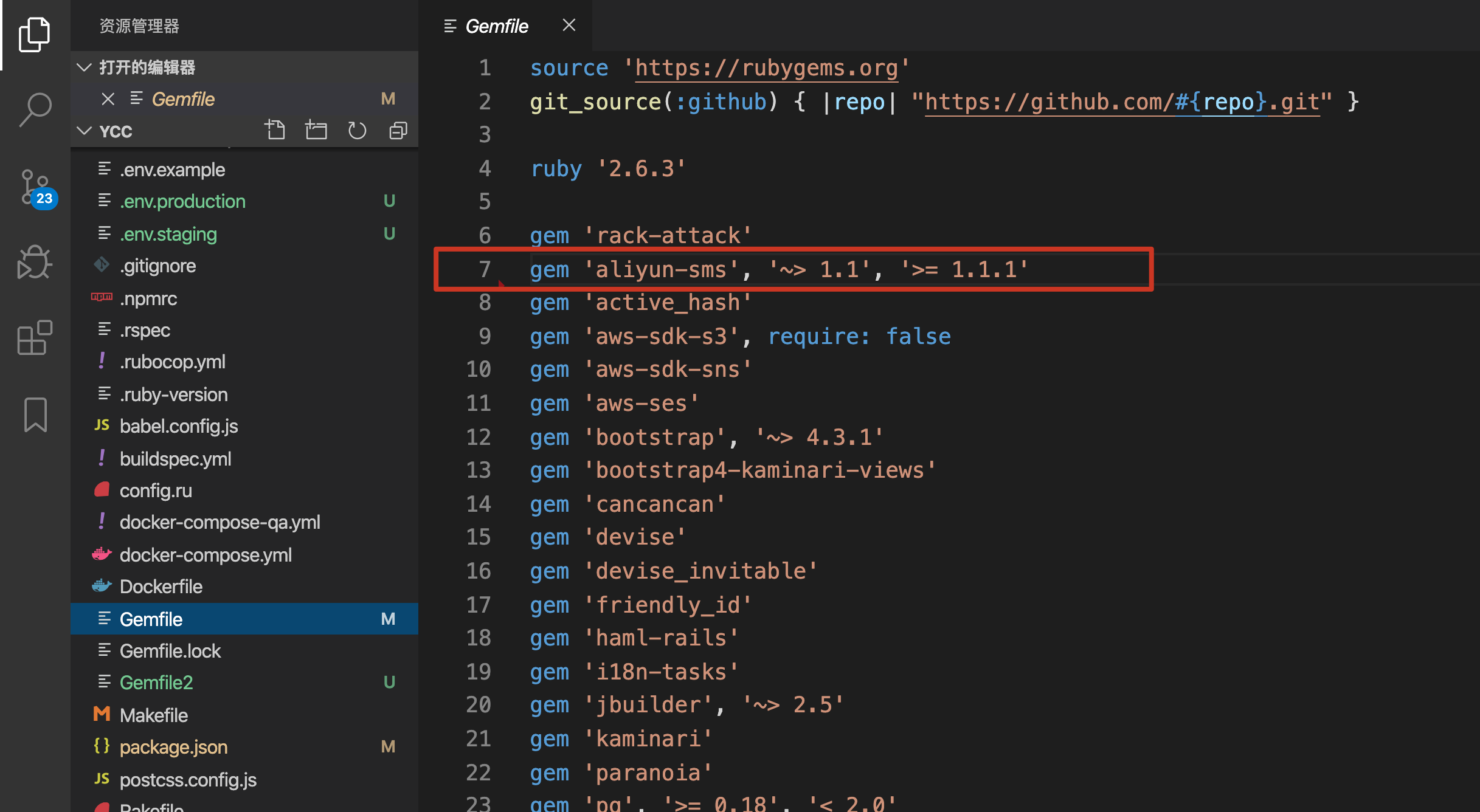
Task: Switch to the Gemfile editor tab
Action: pos(496,26)
